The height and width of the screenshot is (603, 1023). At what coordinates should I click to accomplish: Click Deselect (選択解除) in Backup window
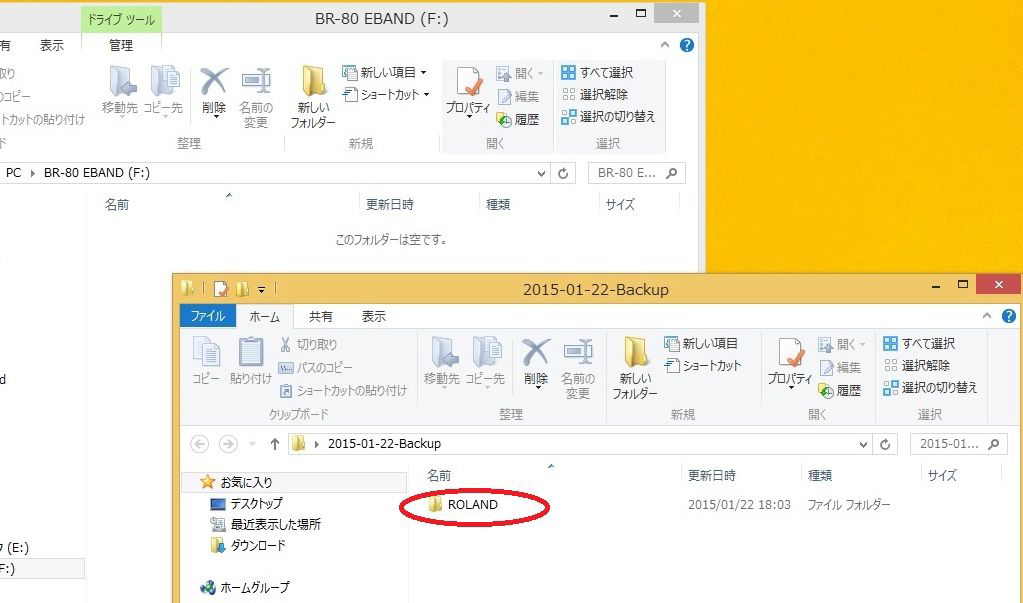[916, 365]
